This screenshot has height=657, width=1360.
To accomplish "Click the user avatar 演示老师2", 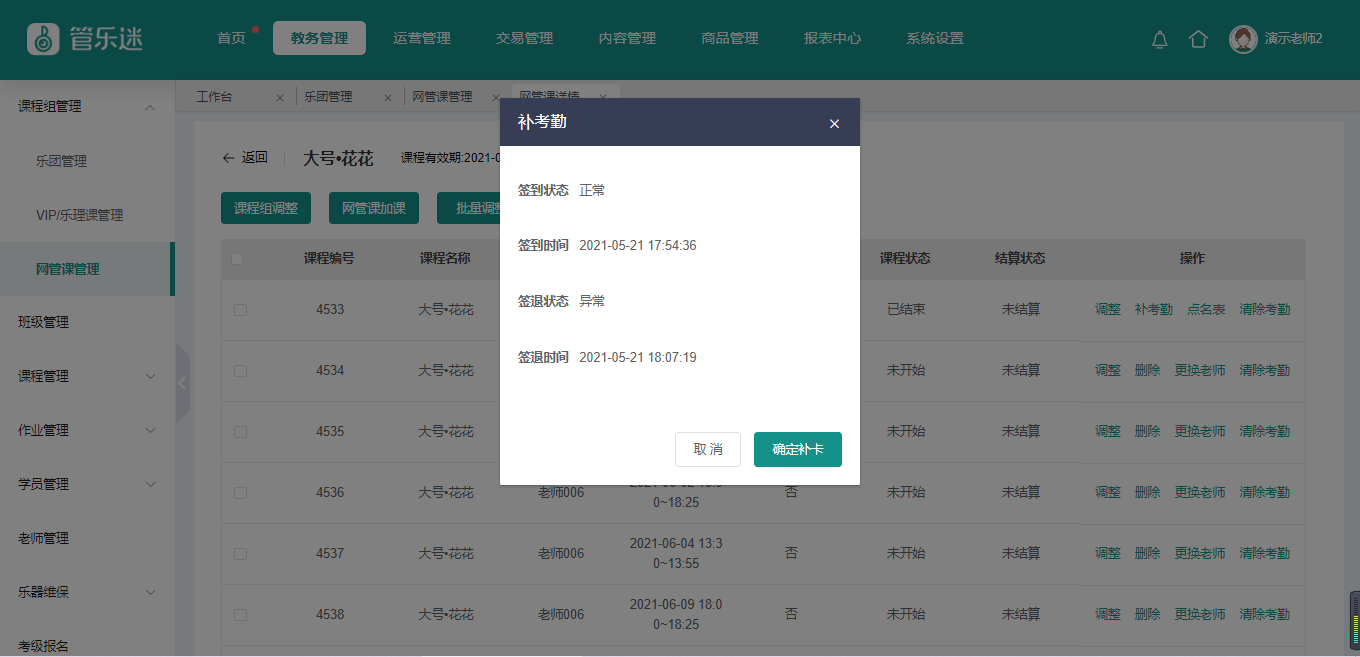I will tap(1243, 39).
